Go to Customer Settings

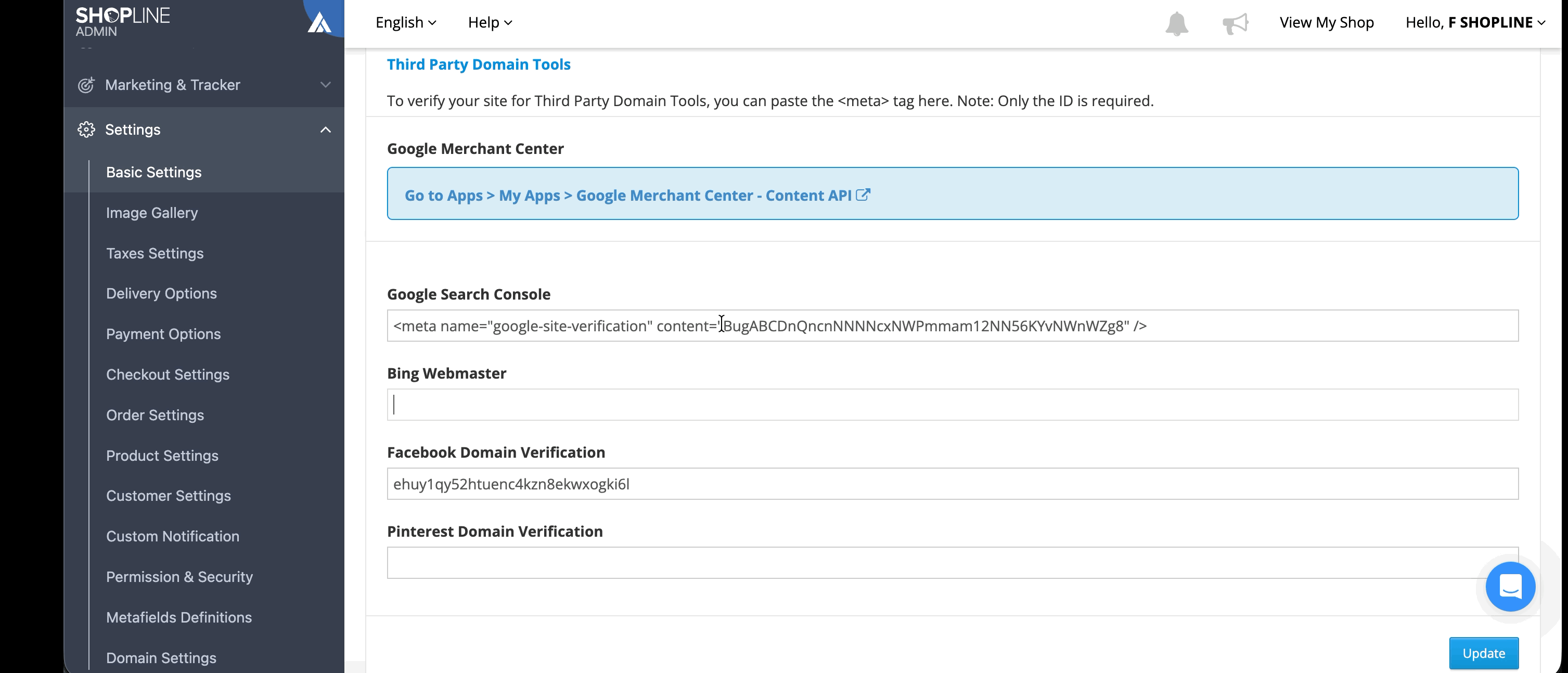click(x=168, y=496)
